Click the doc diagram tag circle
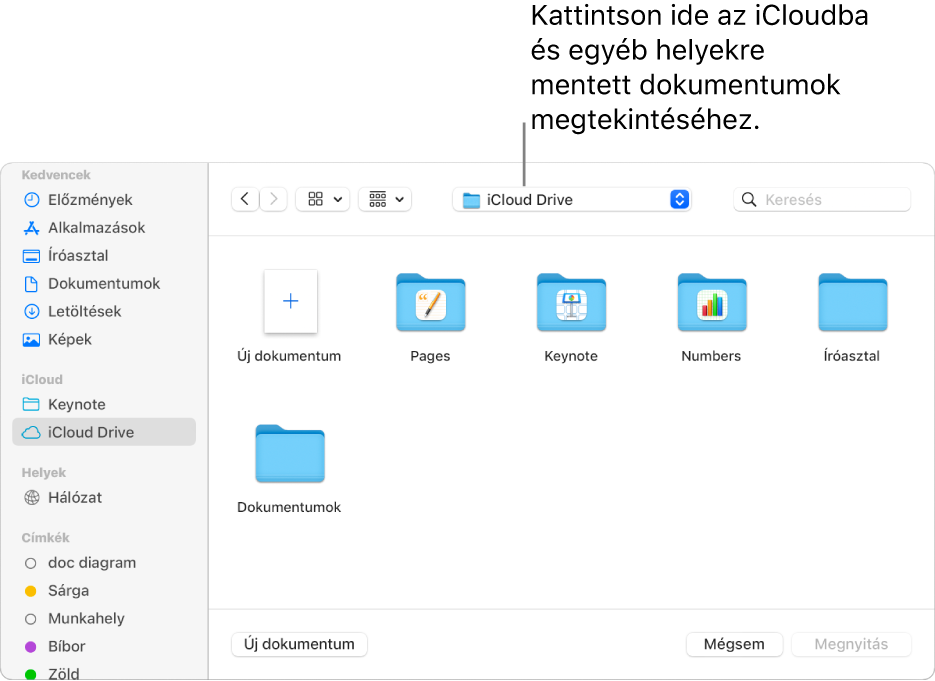This screenshot has height=681, width=935. [x=30, y=564]
